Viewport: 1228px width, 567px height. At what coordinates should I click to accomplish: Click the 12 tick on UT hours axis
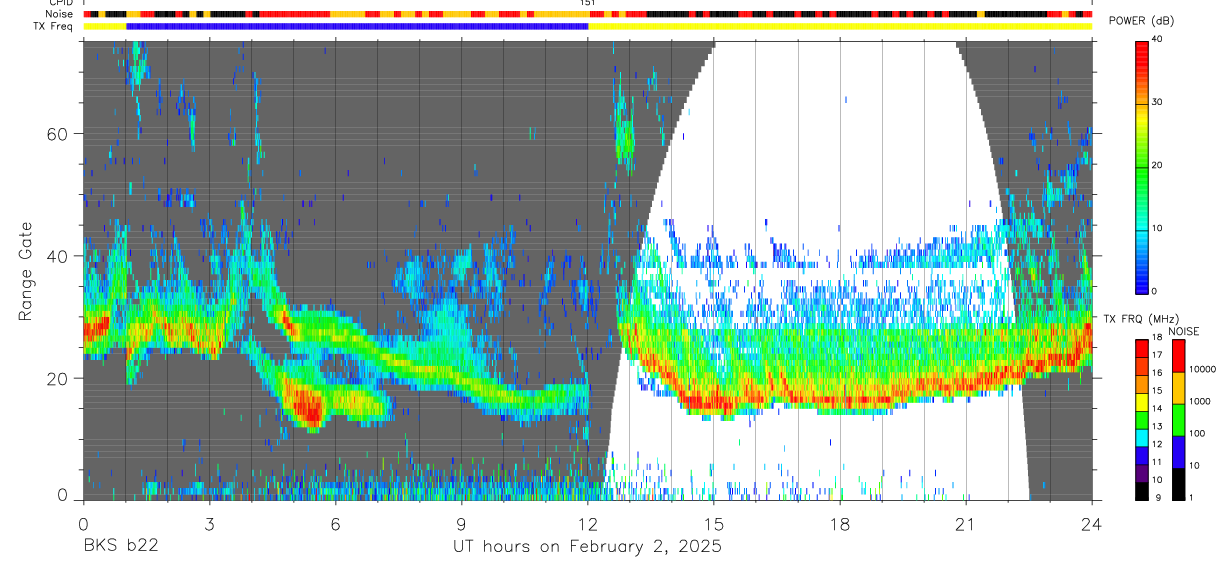[588, 523]
